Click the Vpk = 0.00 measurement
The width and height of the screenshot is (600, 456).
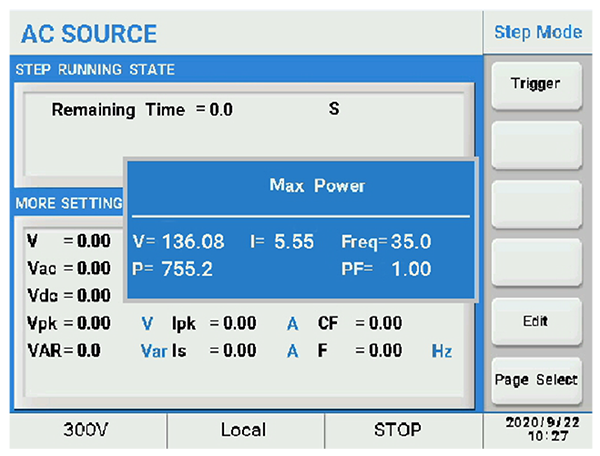(x=68, y=323)
